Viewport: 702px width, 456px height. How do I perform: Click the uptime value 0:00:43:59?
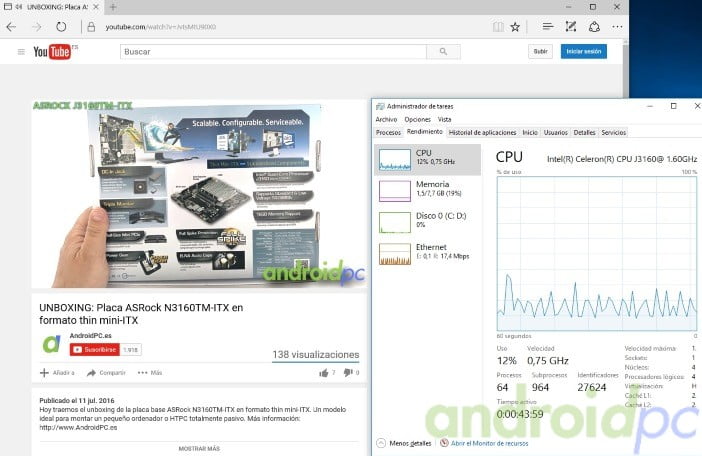[520, 414]
